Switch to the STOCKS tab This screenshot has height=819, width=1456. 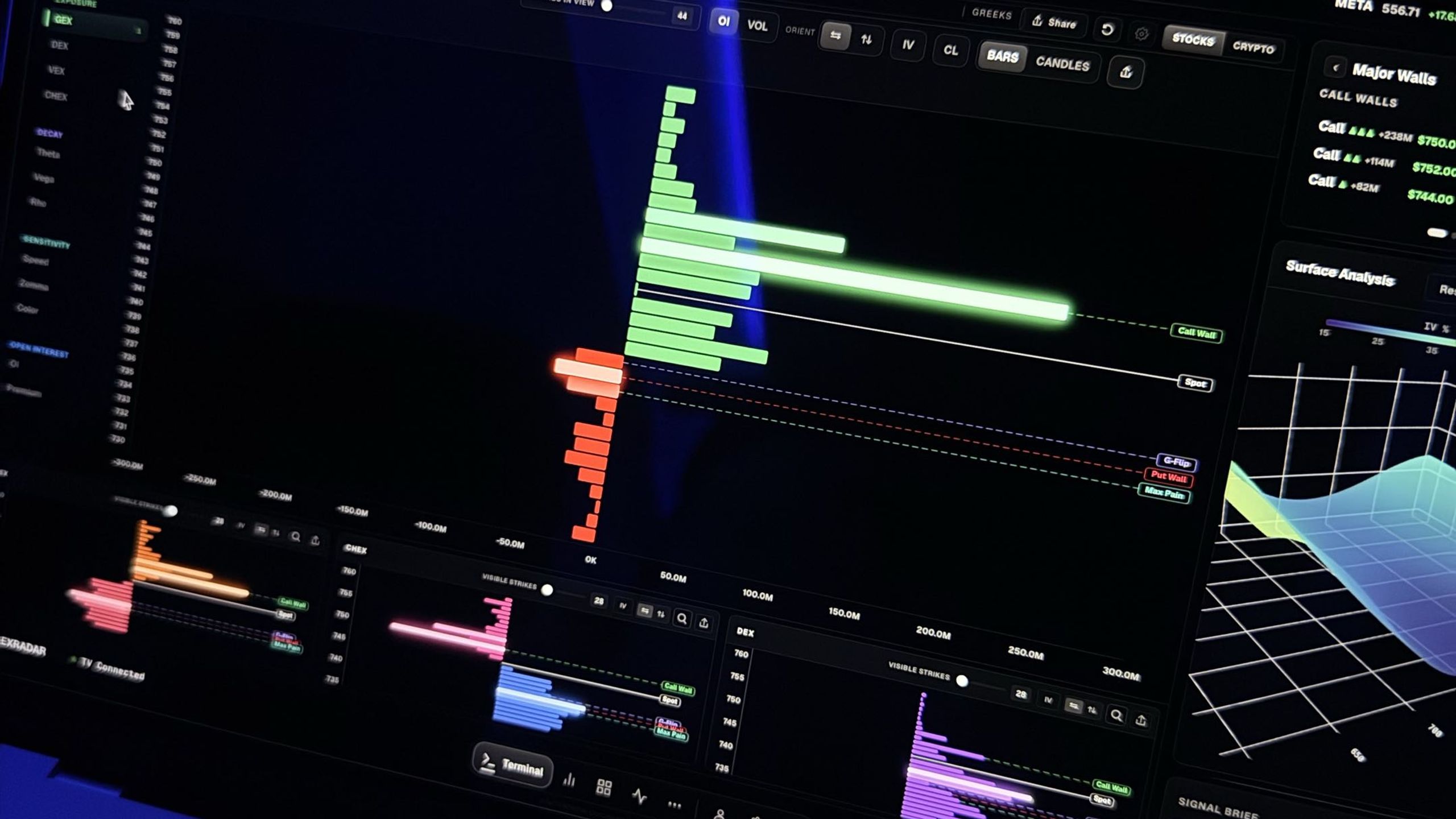tap(1193, 39)
